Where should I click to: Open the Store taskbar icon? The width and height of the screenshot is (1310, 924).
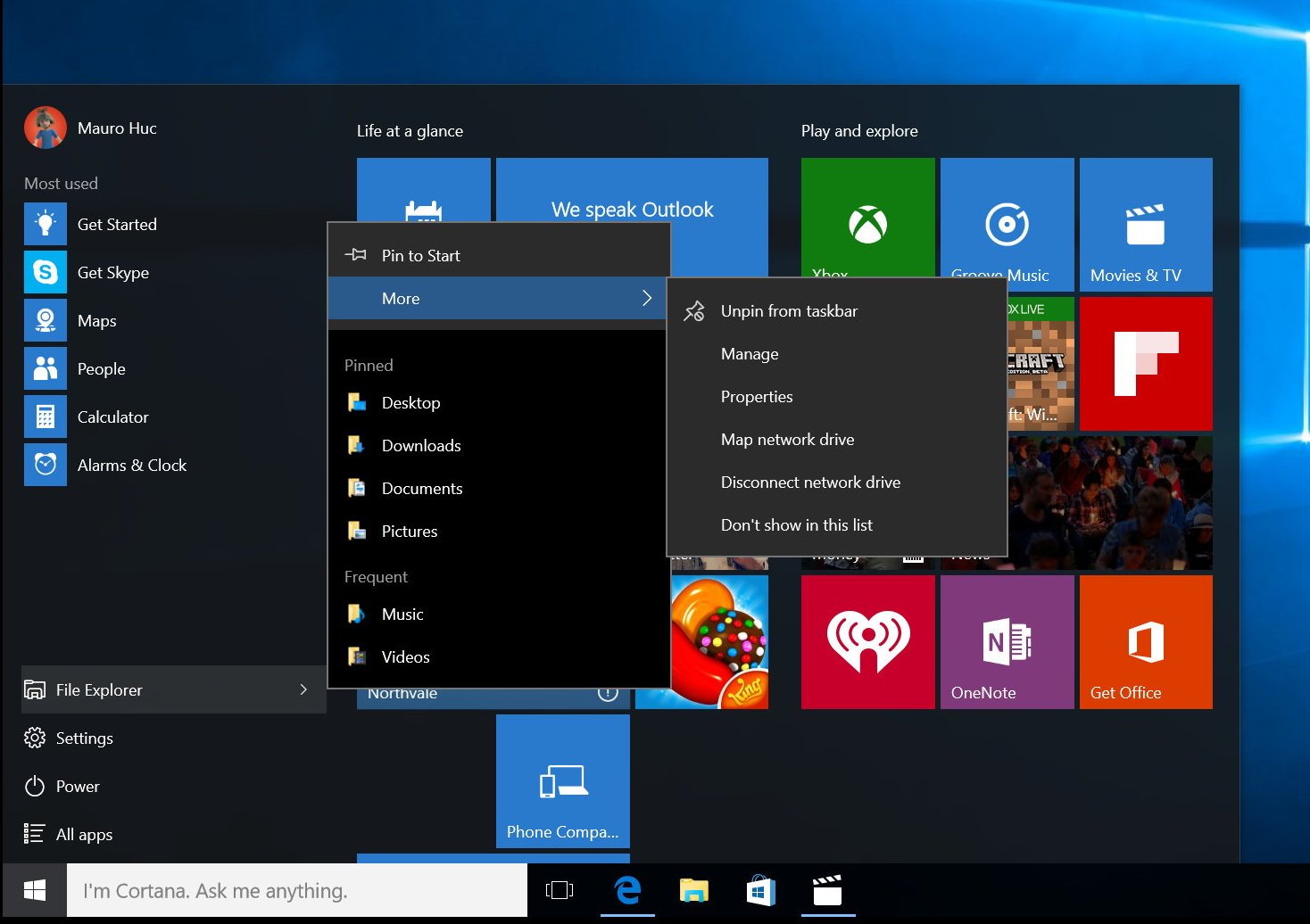pyautogui.click(x=761, y=890)
